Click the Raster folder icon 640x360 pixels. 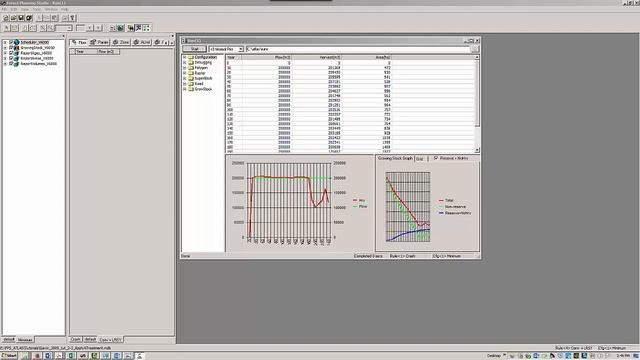tap(191, 73)
